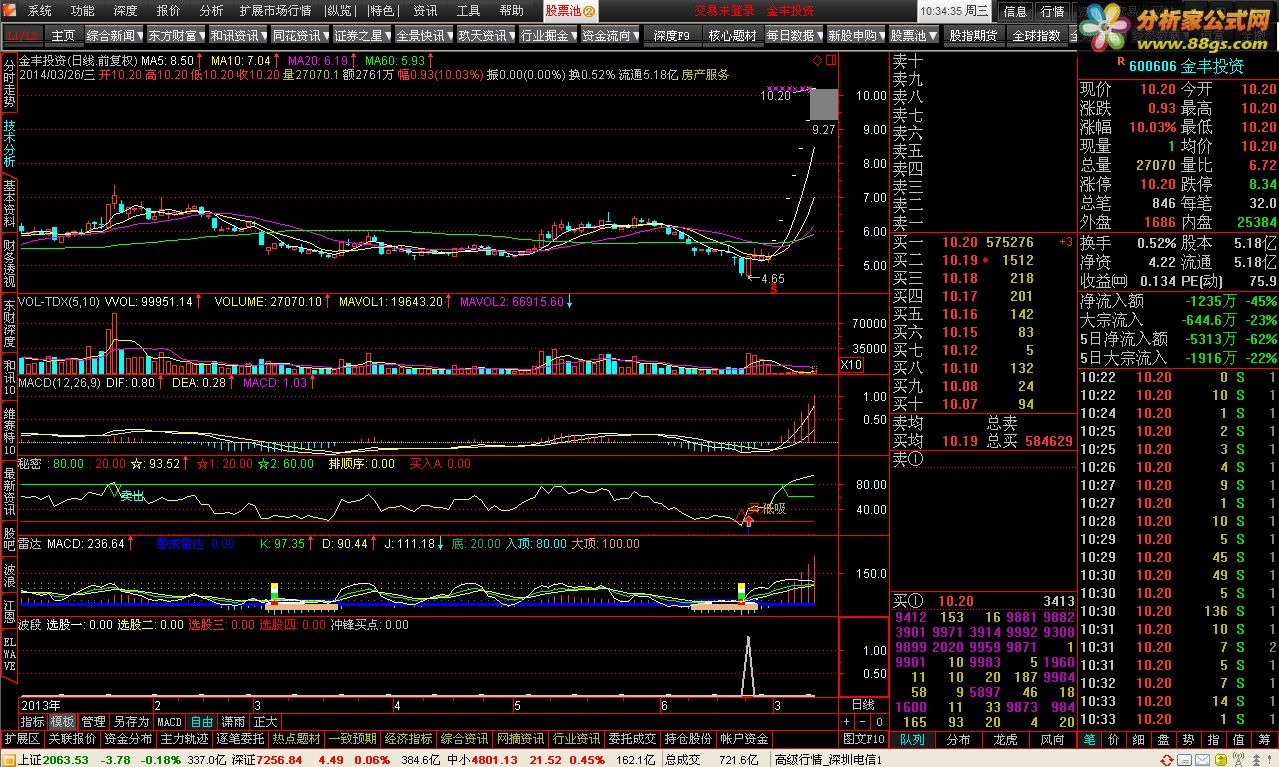
Task: Open the 热点题材 bottom tab
Action: [296, 739]
